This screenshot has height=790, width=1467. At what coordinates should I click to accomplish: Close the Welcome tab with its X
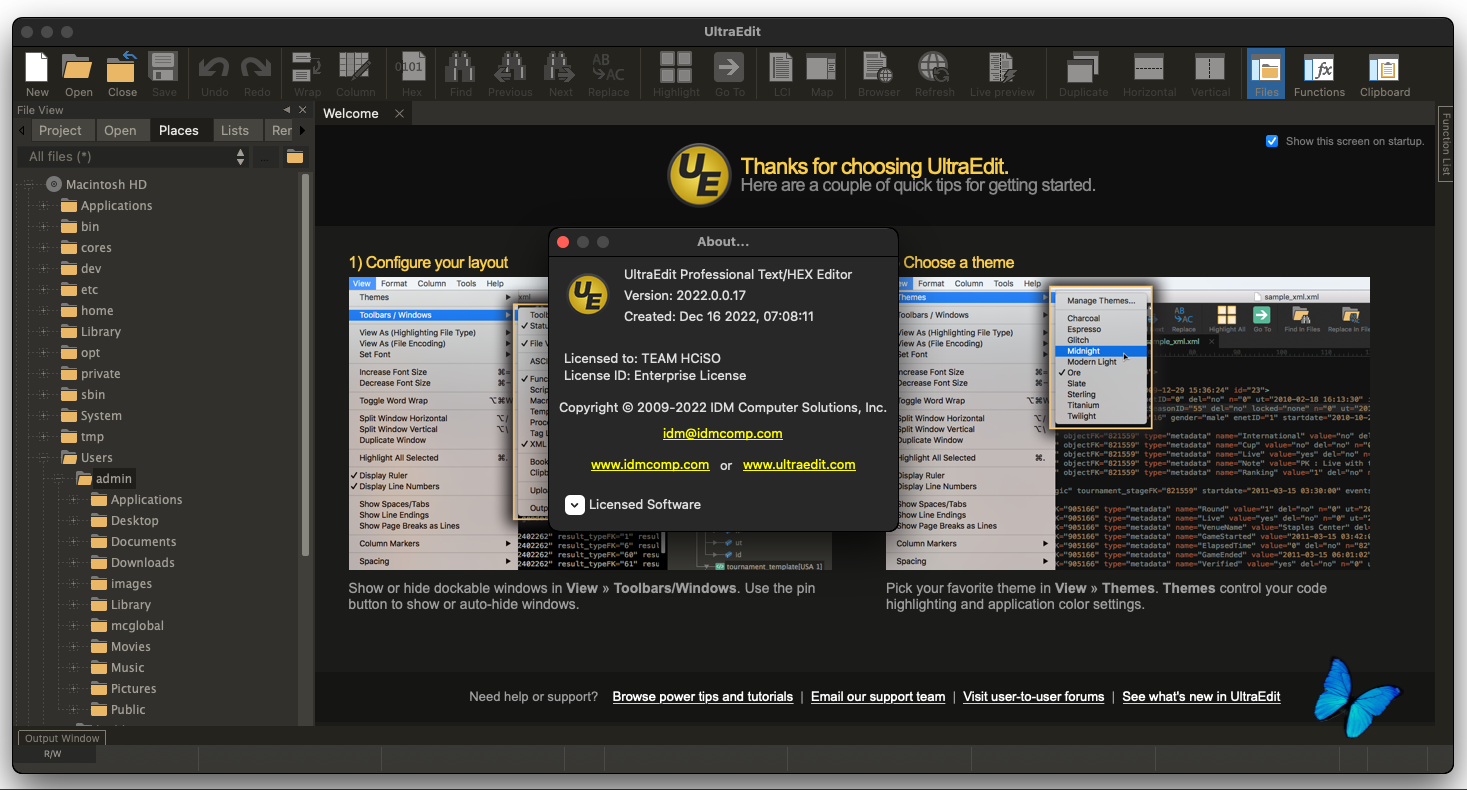(399, 114)
